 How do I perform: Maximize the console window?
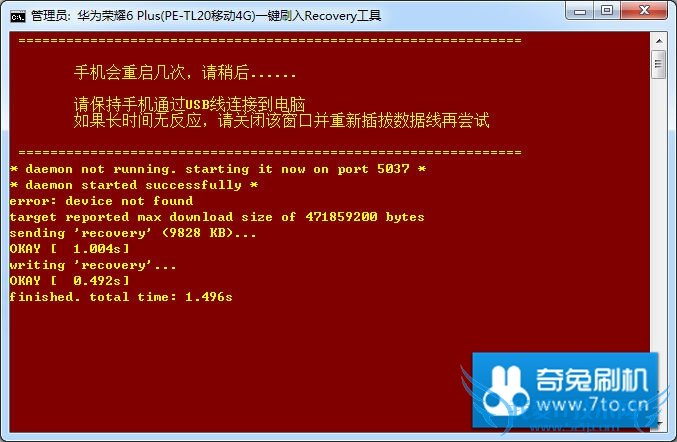click(607, 10)
